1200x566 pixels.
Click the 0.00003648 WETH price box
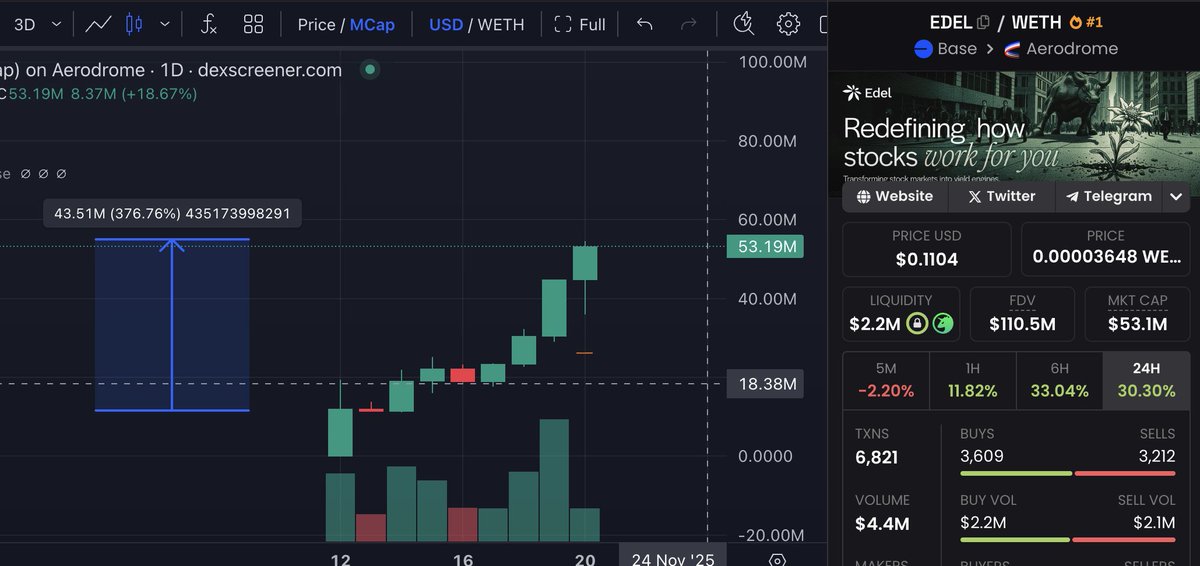click(1105, 249)
